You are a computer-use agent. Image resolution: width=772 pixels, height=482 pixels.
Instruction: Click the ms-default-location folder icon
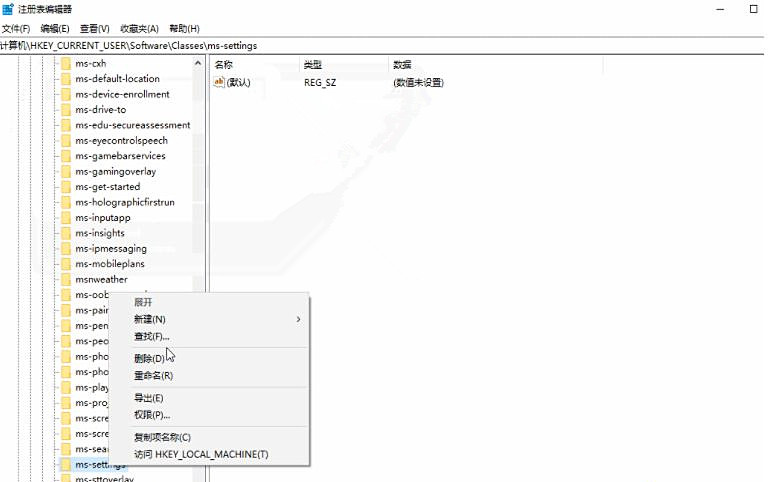click(x=65, y=79)
